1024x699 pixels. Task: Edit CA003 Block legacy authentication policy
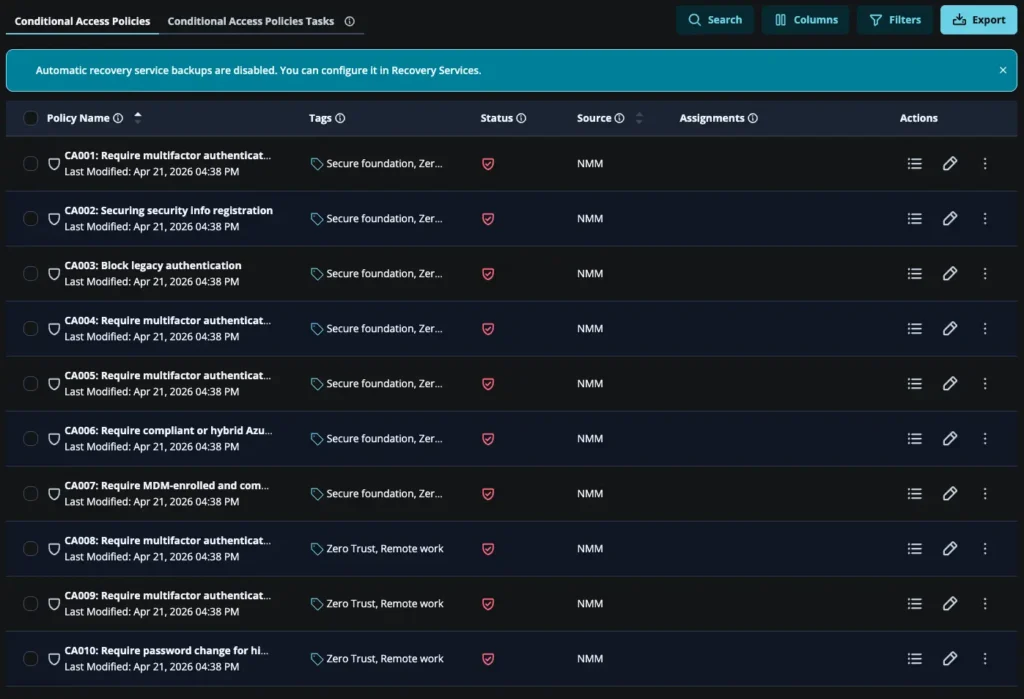[x=950, y=273]
